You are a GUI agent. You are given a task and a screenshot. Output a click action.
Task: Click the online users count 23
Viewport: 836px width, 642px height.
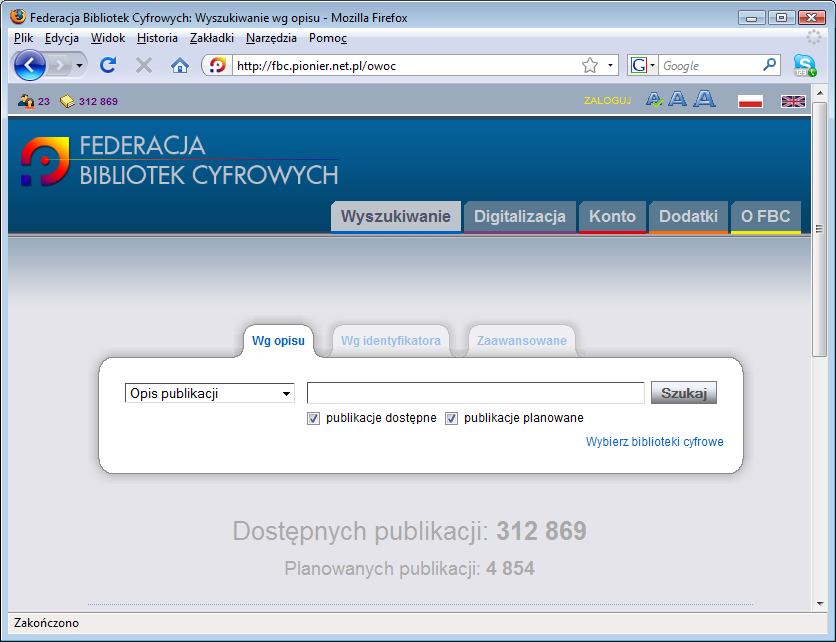pos(44,101)
